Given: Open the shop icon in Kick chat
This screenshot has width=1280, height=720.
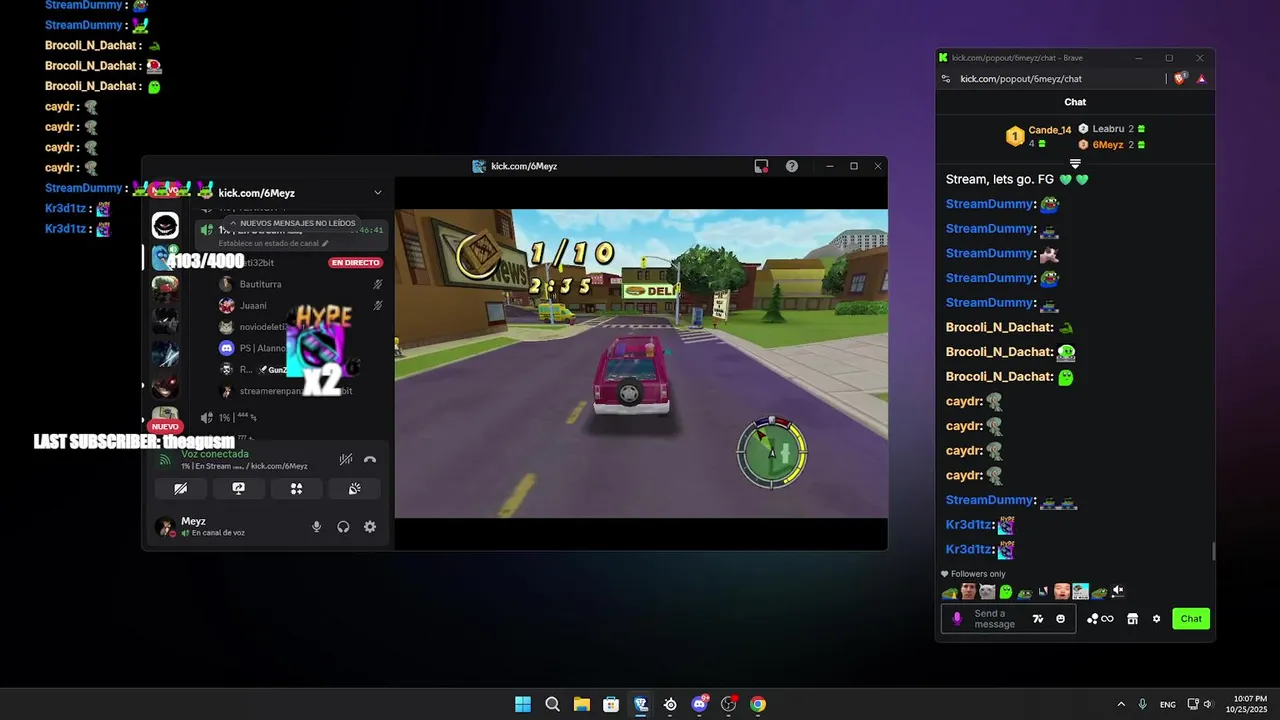Looking at the screenshot, I should click(x=1132, y=619).
